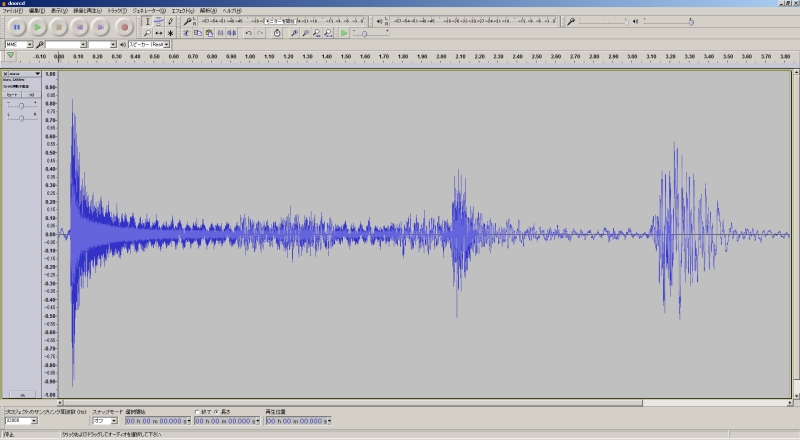Click the vertical scrollbar down arrow
This screenshot has width=800, height=440.
click(x=796, y=396)
